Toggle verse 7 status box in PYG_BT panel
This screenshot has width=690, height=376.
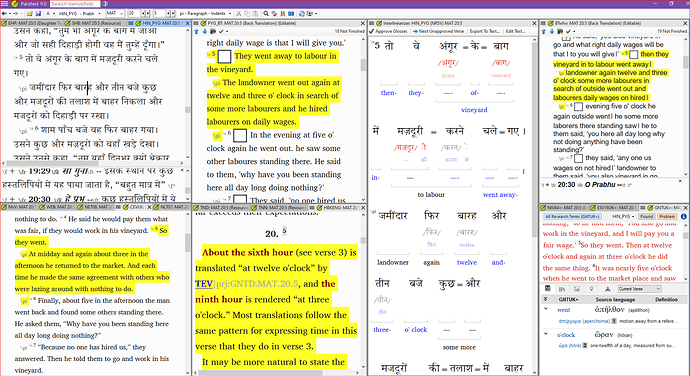[240, 200]
